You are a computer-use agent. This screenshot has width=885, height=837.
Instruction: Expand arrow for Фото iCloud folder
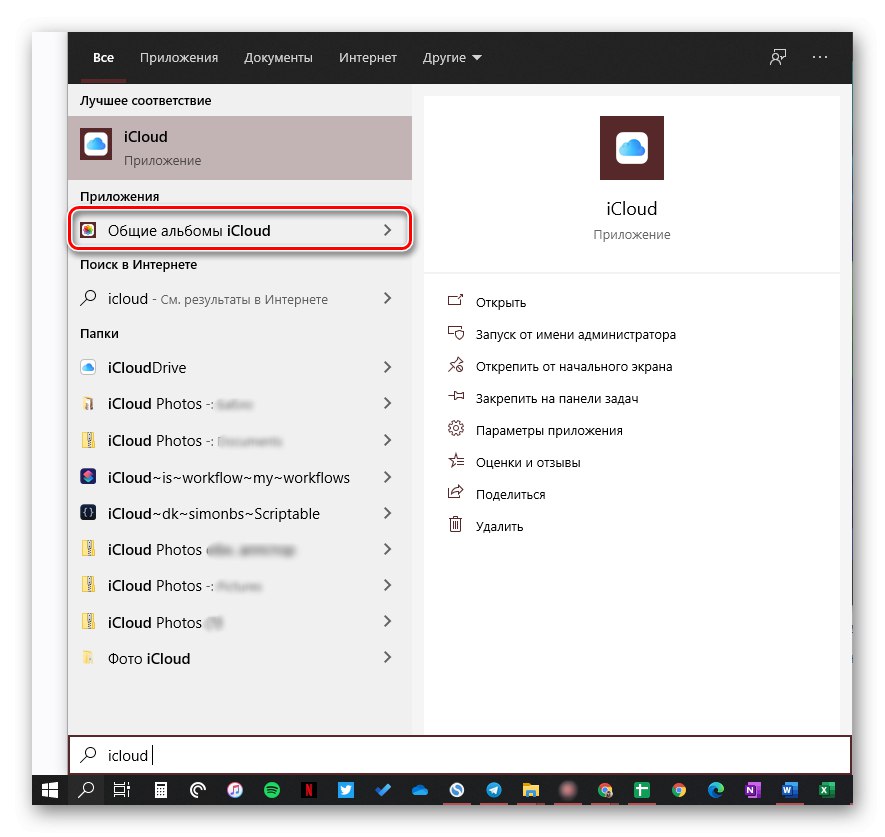pyautogui.click(x=388, y=659)
